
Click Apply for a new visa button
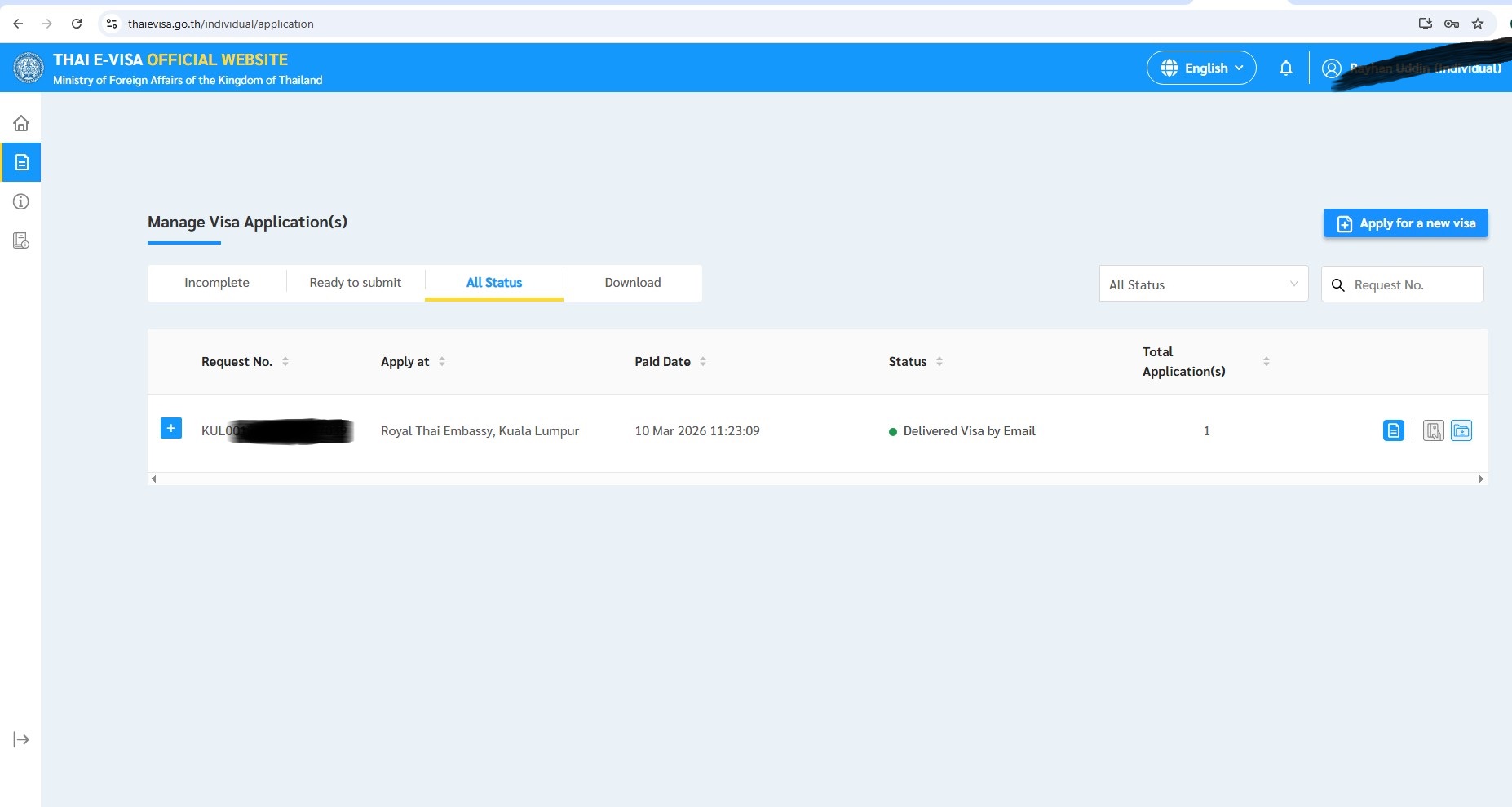pyautogui.click(x=1405, y=223)
